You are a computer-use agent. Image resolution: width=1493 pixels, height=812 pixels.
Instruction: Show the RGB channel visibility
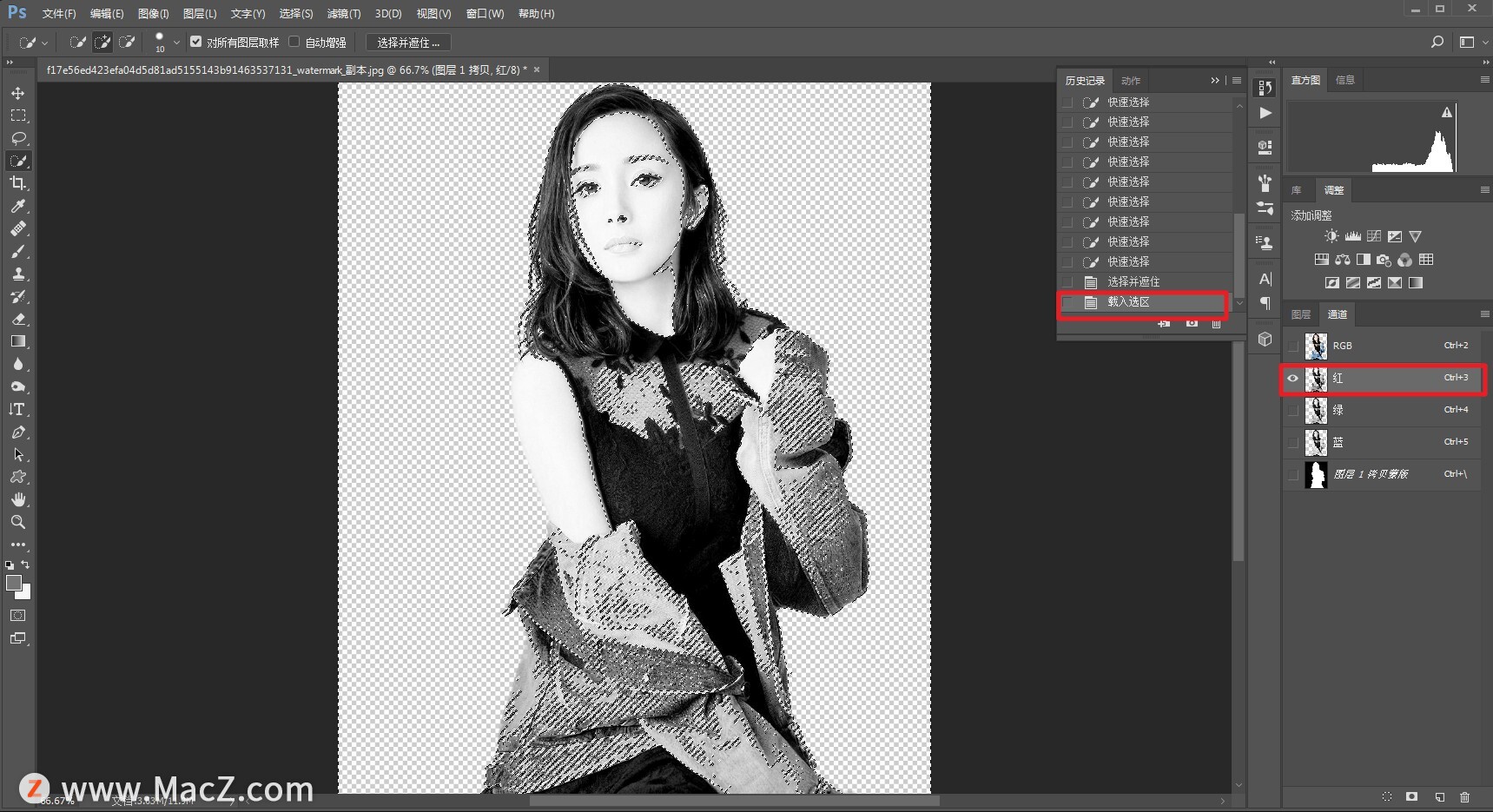tap(1293, 346)
